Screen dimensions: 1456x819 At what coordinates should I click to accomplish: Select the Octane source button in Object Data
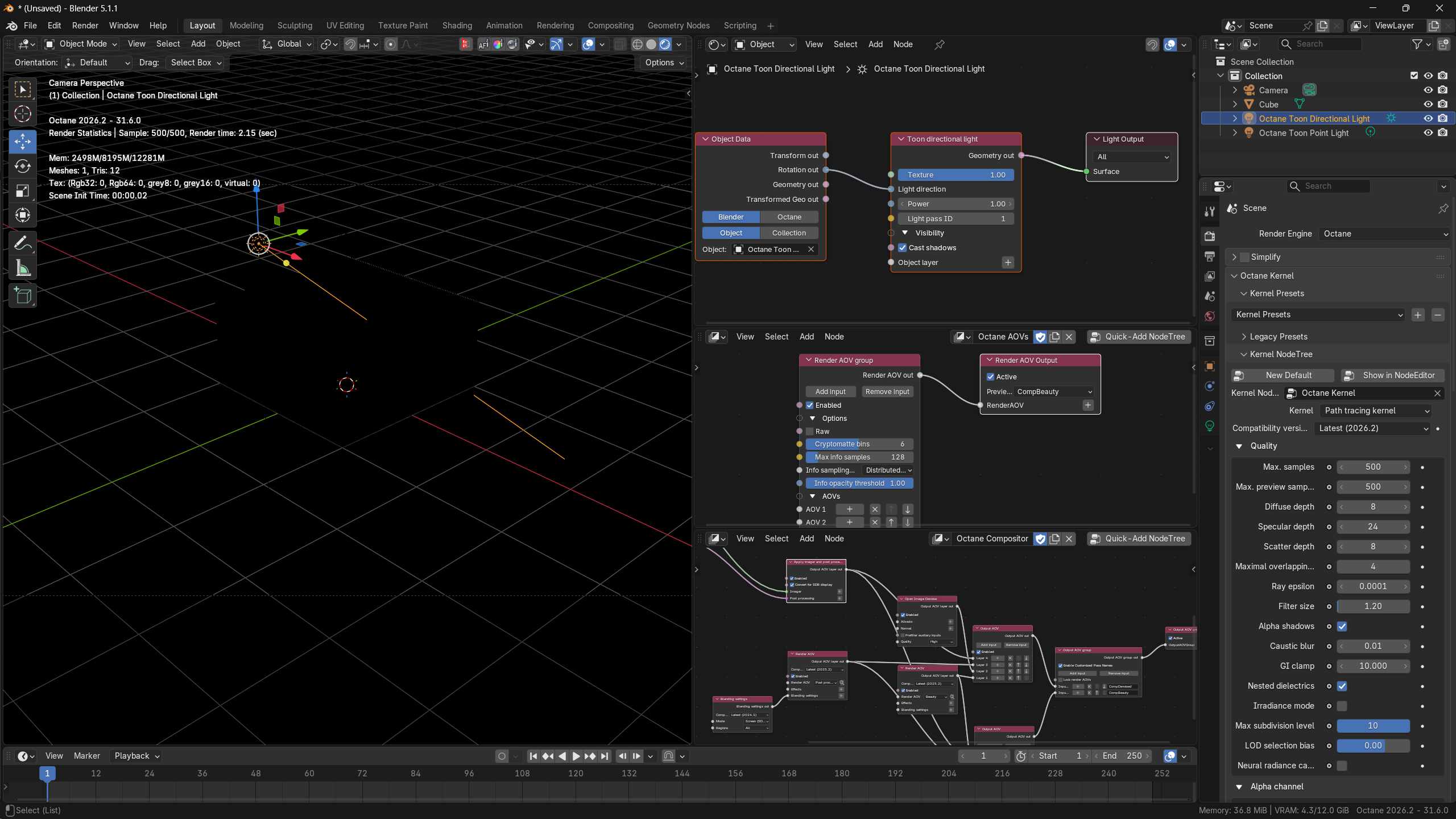pyautogui.click(x=789, y=217)
